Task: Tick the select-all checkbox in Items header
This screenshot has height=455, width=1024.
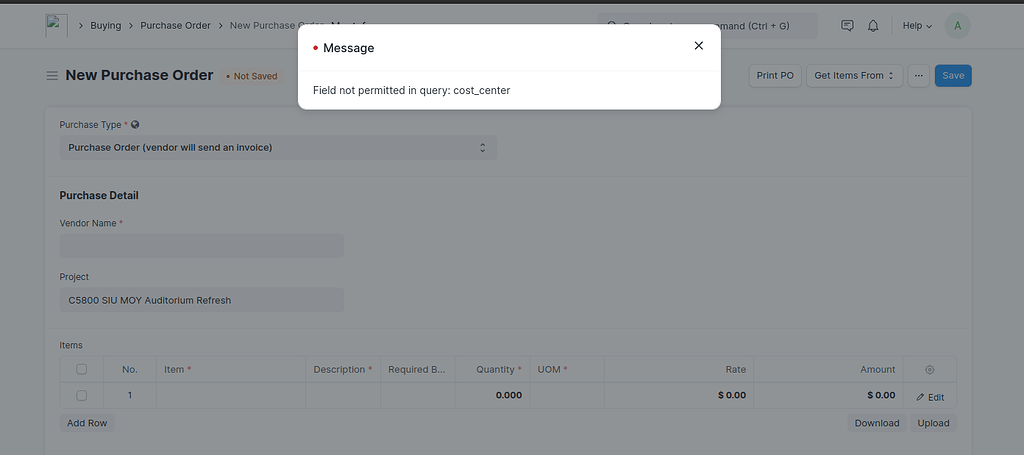Action: coord(82,369)
